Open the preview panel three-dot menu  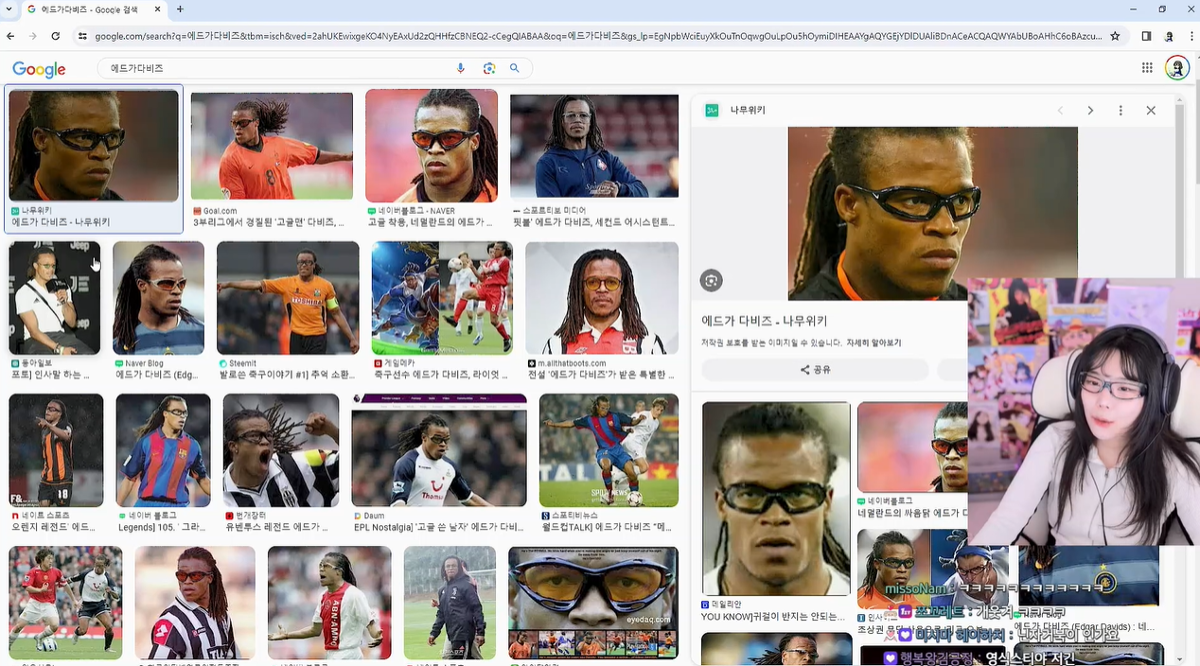pos(1121,110)
